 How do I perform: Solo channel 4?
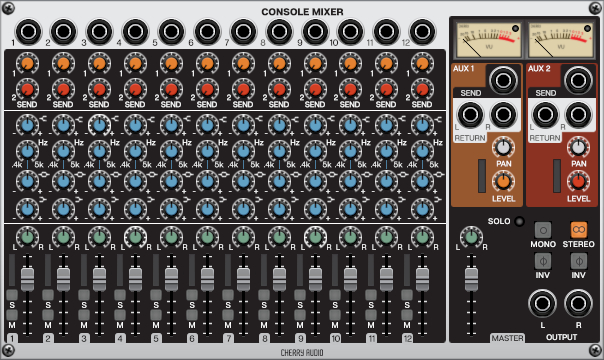(x=120, y=295)
